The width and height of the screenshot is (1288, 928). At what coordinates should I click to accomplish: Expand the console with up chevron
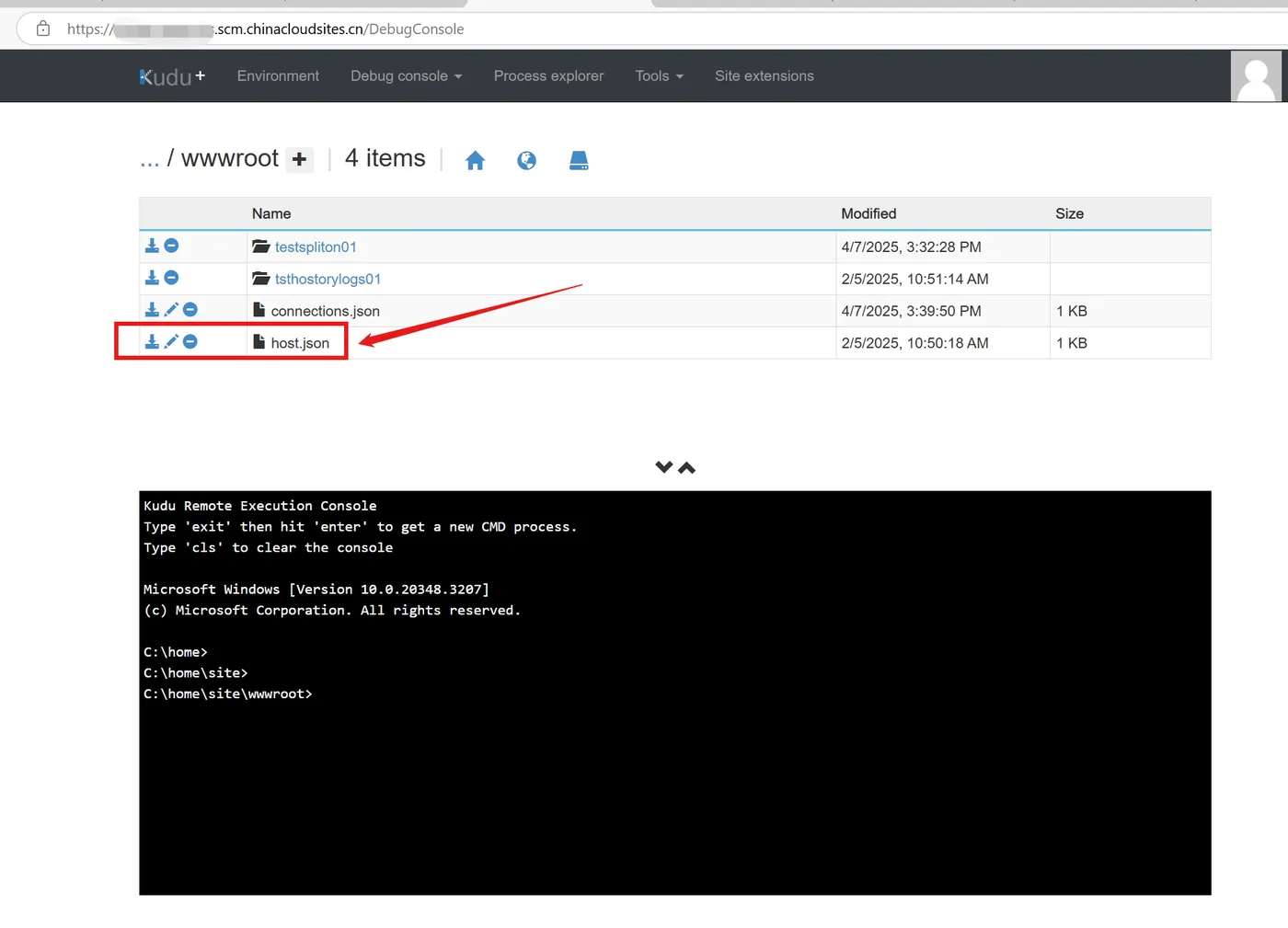686,467
